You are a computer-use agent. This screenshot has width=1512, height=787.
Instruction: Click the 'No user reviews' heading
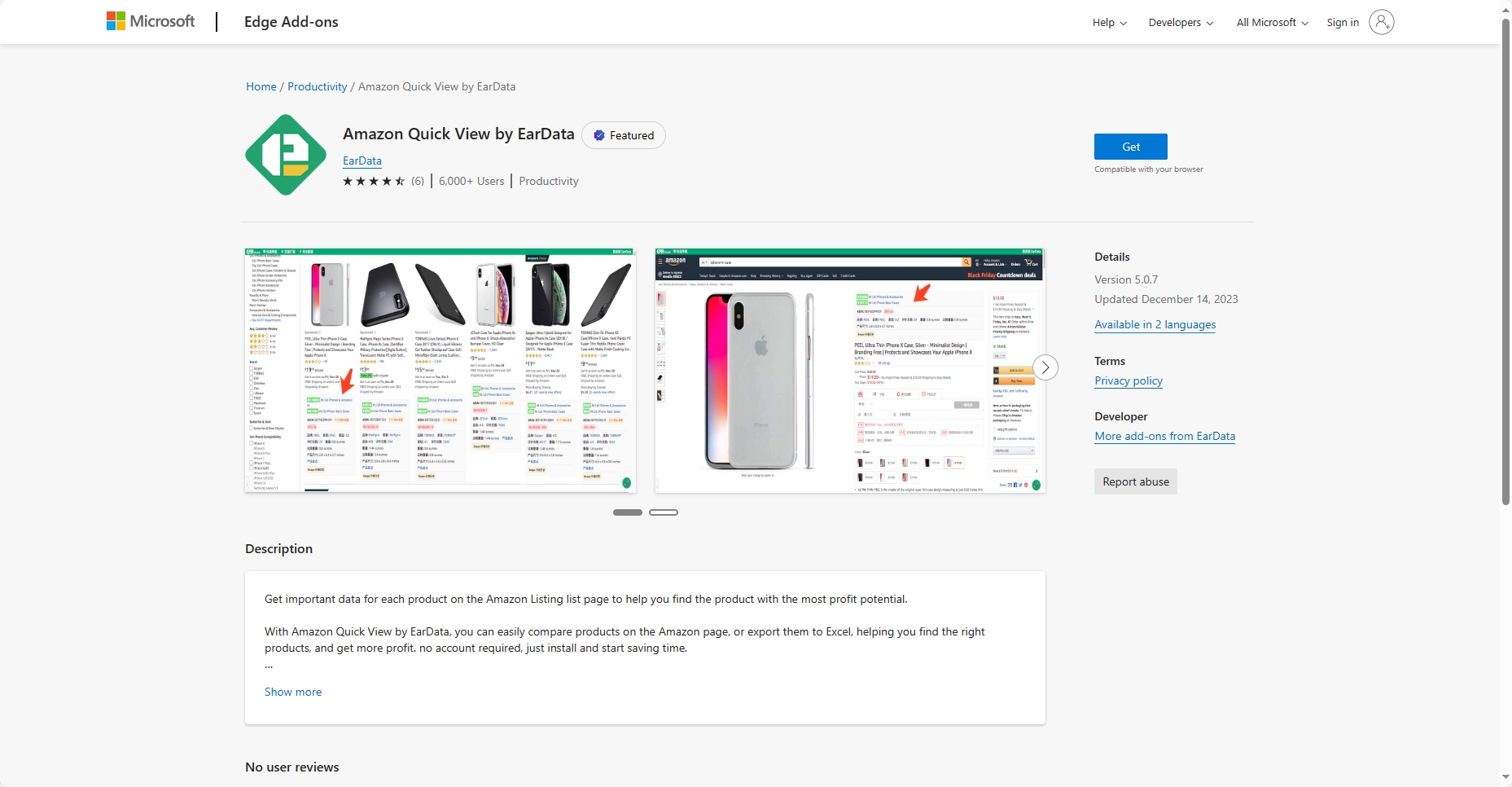click(x=292, y=767)
